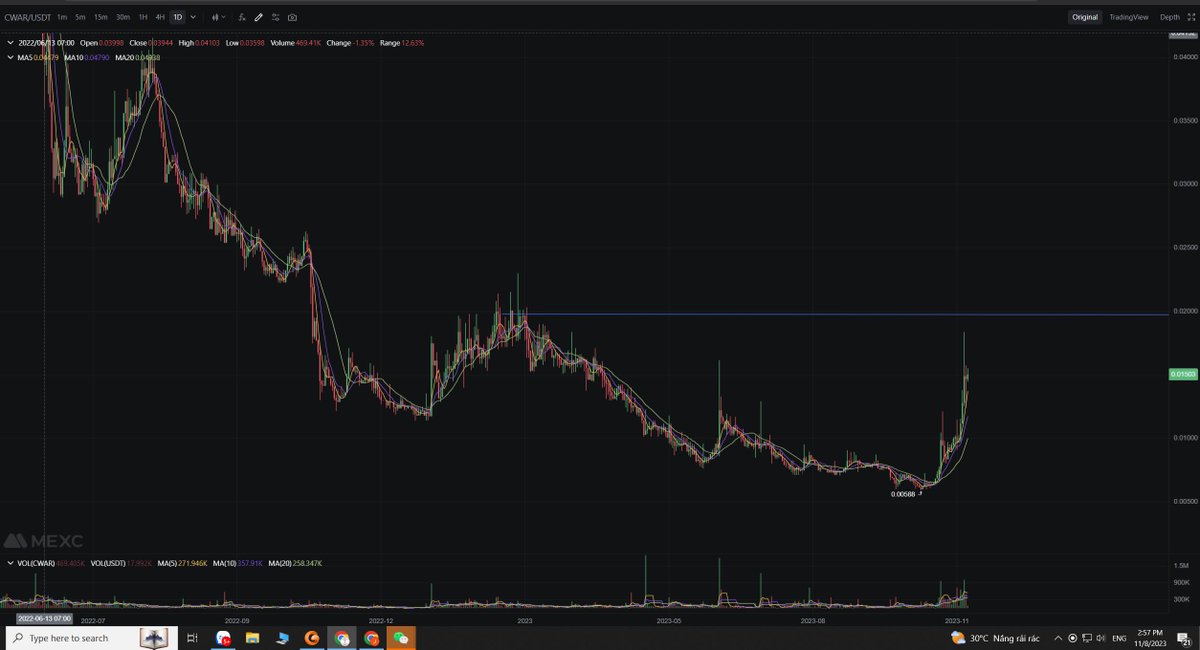1200x650 pixels.
Task: Click the MA10 indicator label
Action: point(86,58)
